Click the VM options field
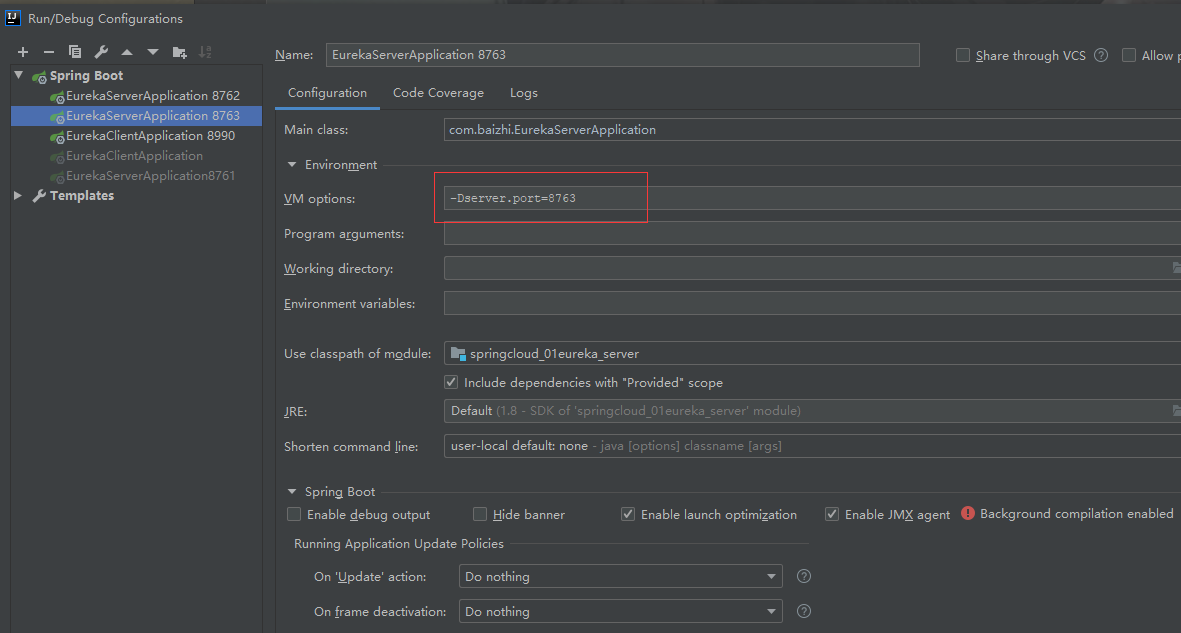 (812, 198)
